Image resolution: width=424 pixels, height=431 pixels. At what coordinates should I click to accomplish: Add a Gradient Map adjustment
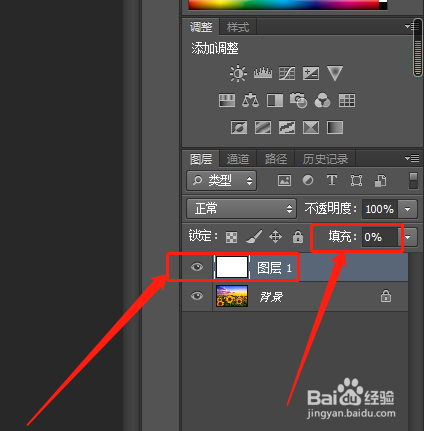point(335,127)
